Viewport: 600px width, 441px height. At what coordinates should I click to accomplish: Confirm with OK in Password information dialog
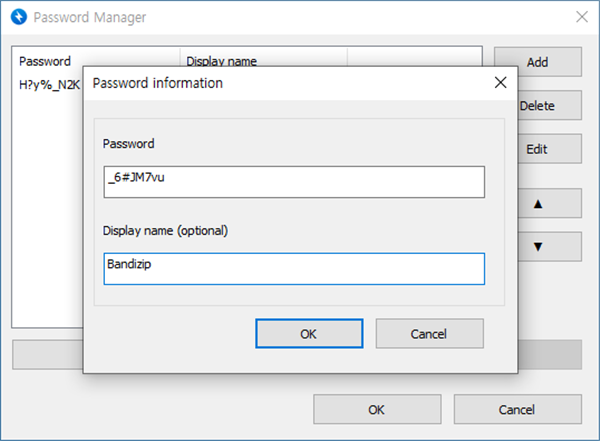pos(308,333)
